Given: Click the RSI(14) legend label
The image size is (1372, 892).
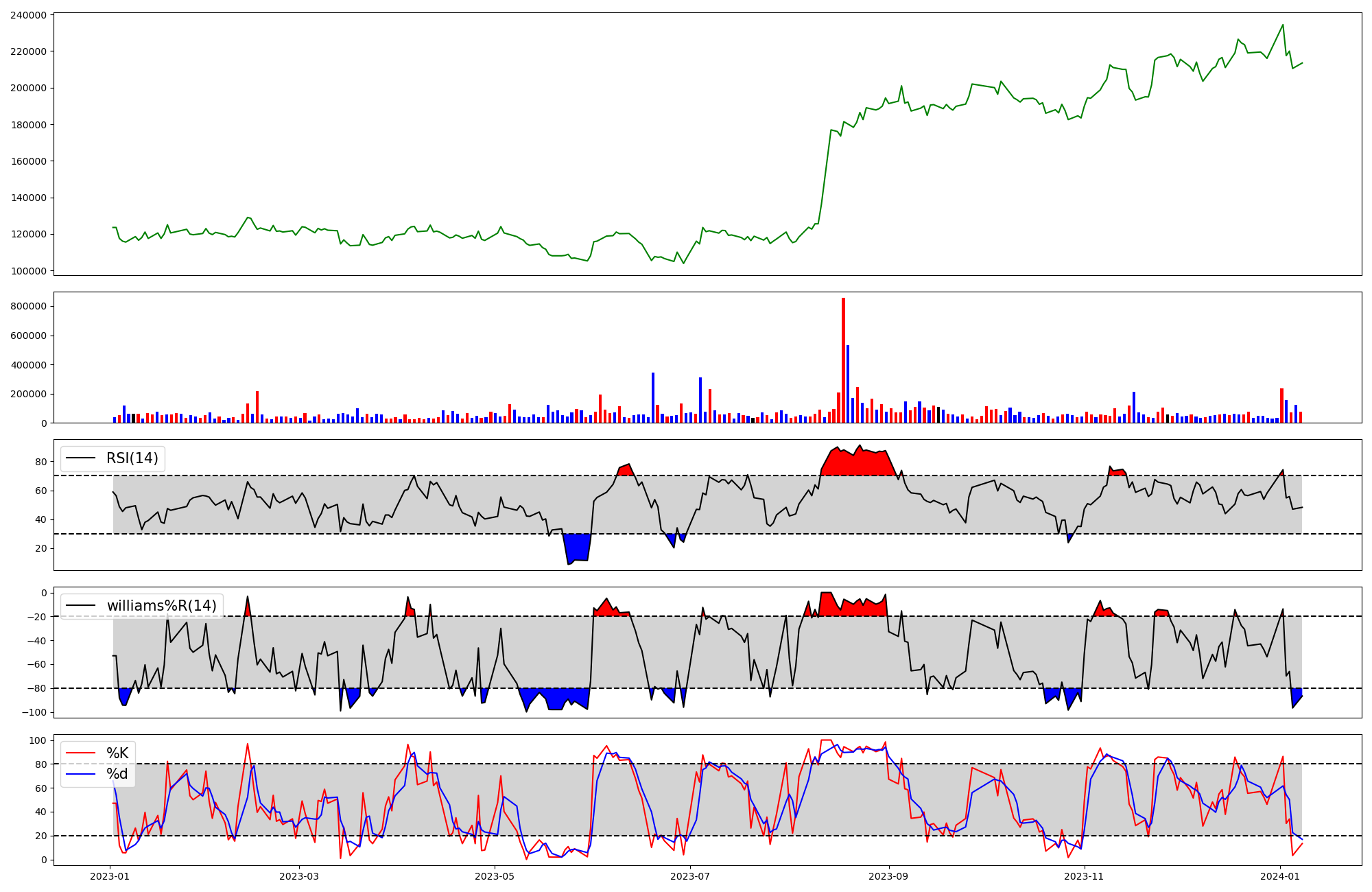Looking at the screenshot, I should tap(132, 458).
